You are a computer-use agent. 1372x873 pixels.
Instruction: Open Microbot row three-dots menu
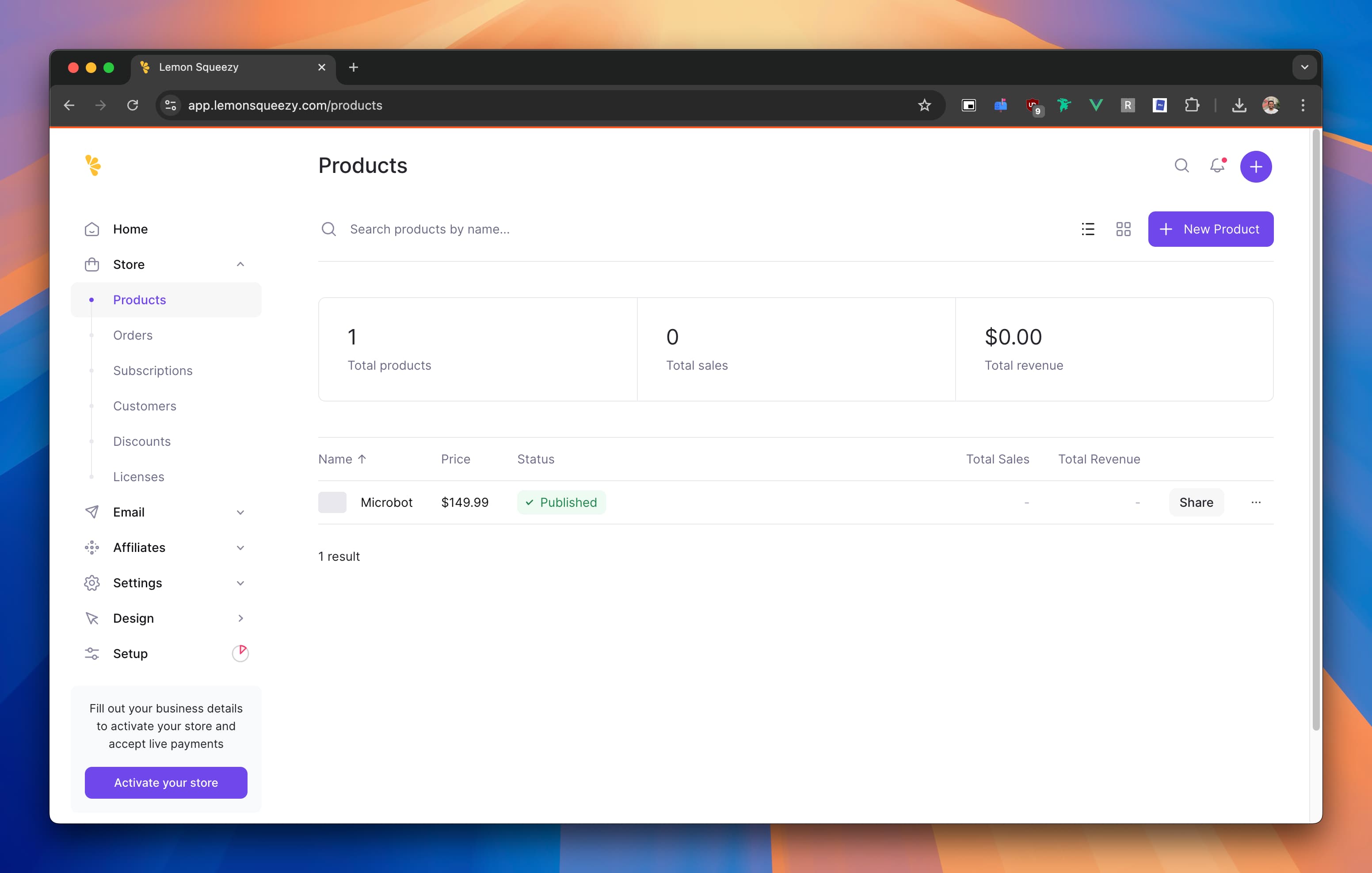coord(1255,502)
